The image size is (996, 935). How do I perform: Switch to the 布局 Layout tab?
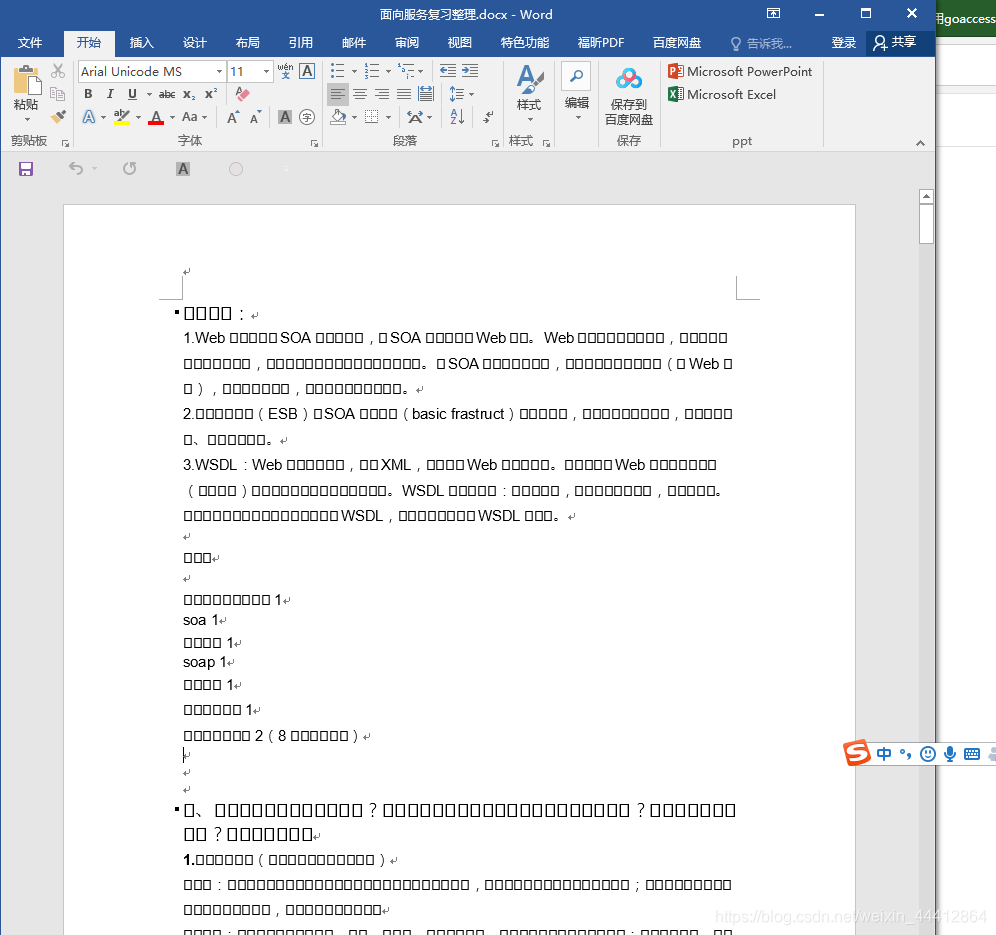coord(248,43)
